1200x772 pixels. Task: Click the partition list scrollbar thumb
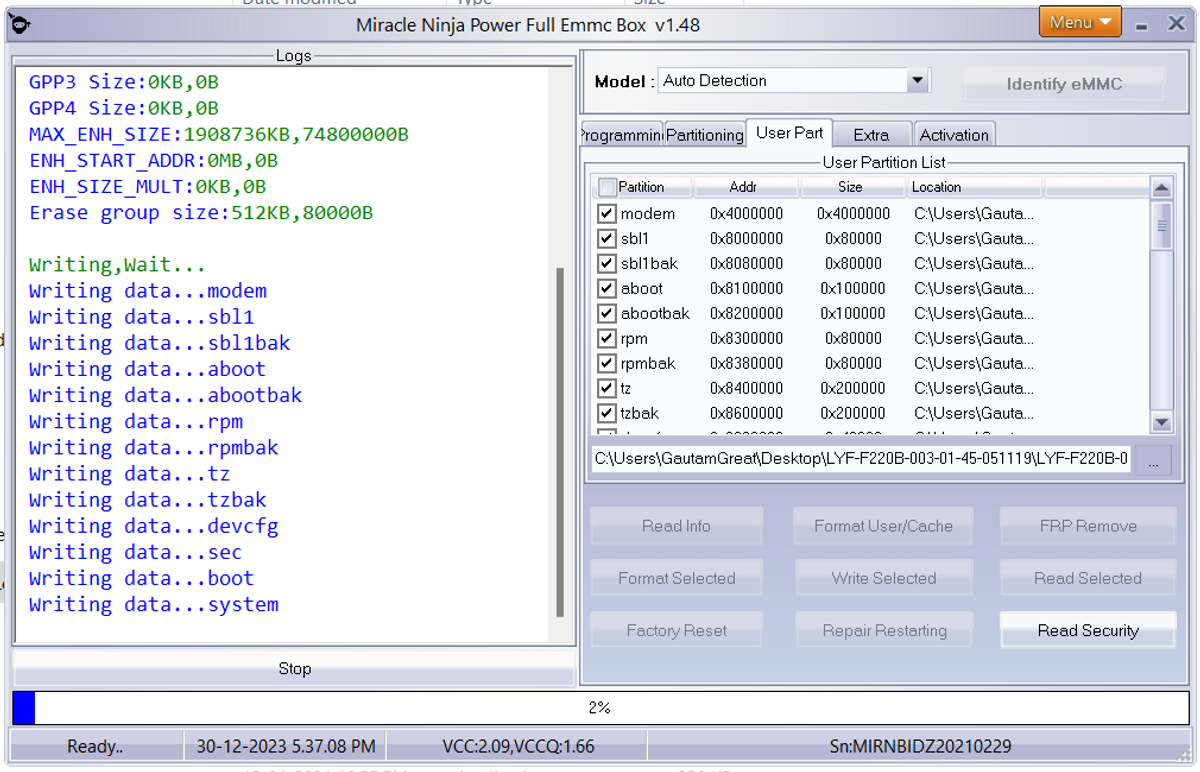click(1161, 225)
